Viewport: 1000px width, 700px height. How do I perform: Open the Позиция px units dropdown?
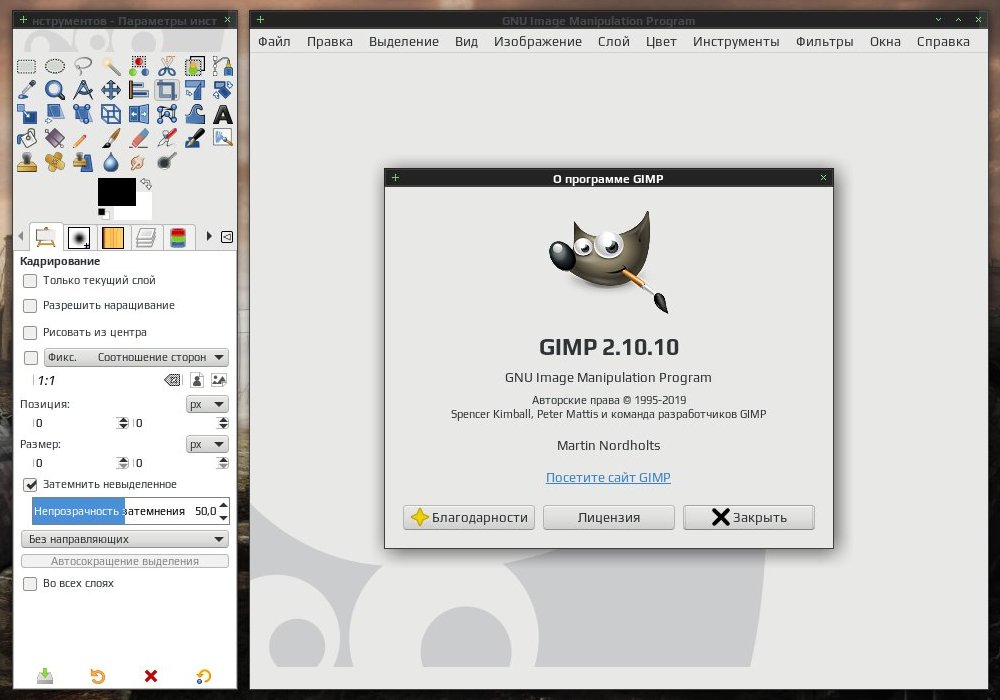207,404
